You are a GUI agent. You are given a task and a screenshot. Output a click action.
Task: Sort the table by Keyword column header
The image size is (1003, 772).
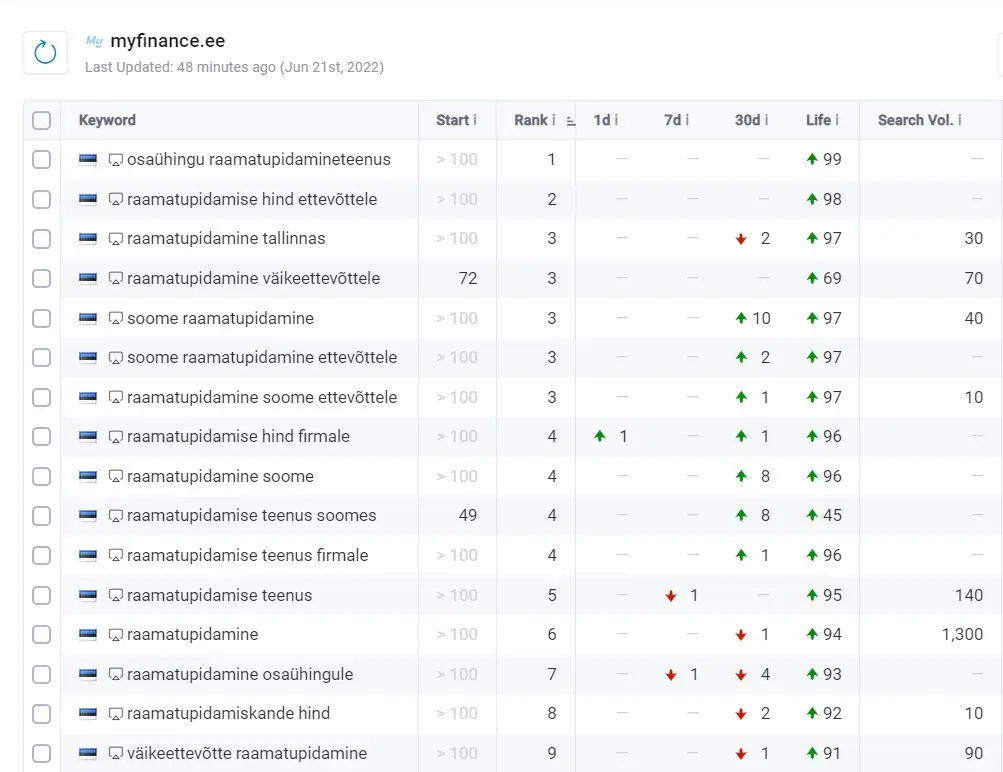107,120
